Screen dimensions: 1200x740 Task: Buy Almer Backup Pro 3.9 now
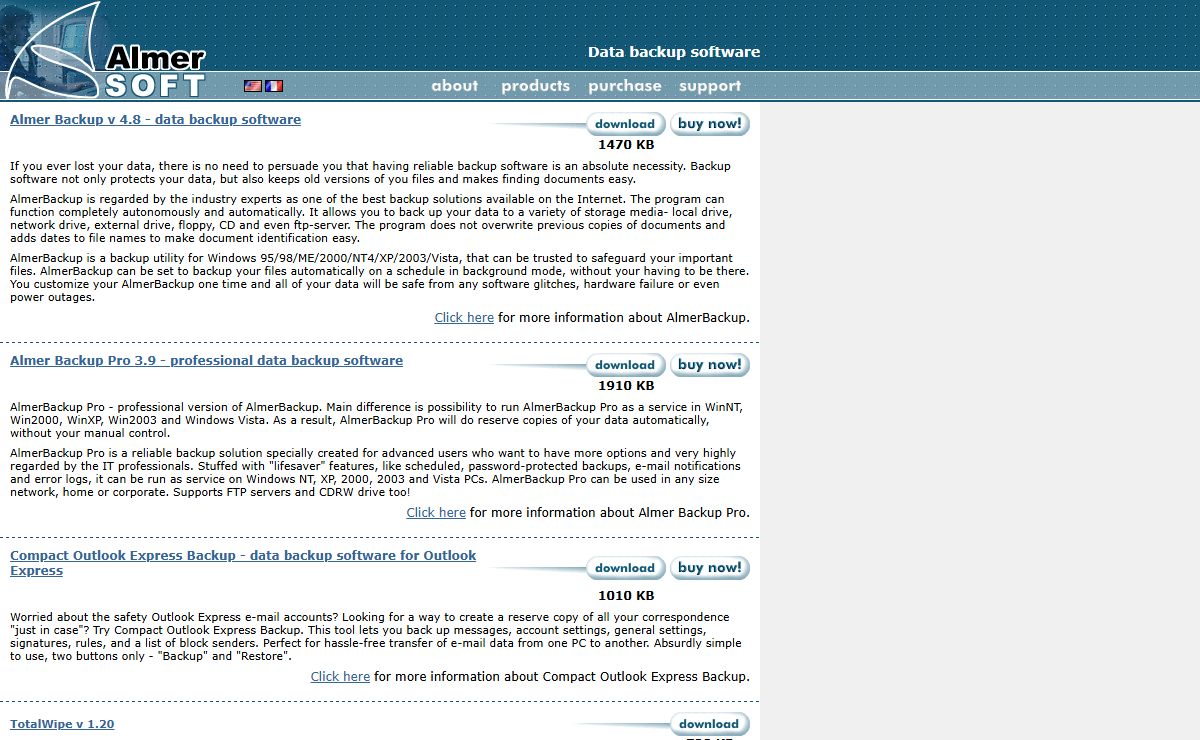tap(710, 365)
